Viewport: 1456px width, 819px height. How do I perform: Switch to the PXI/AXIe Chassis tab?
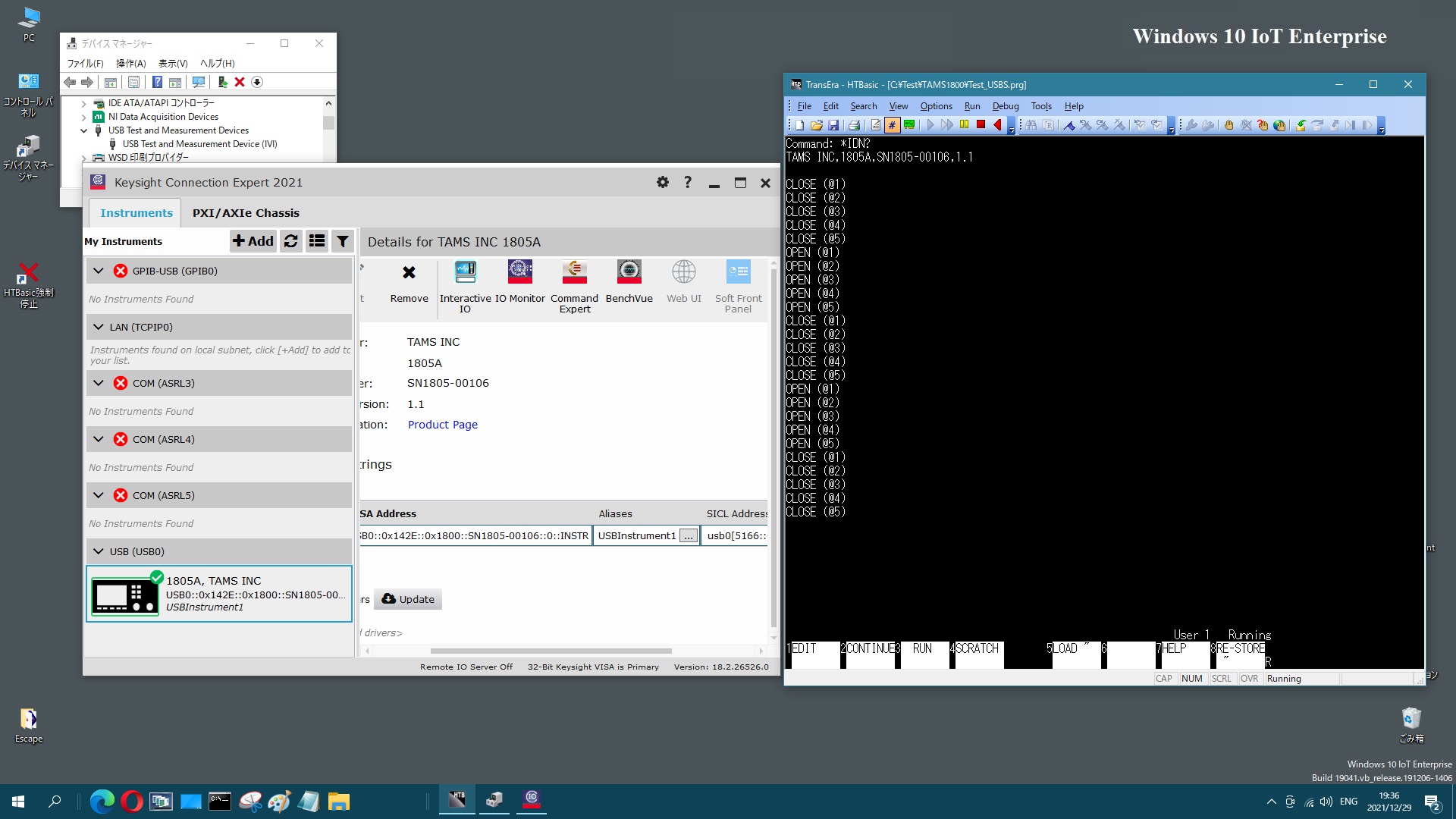(x=246, y=213)
